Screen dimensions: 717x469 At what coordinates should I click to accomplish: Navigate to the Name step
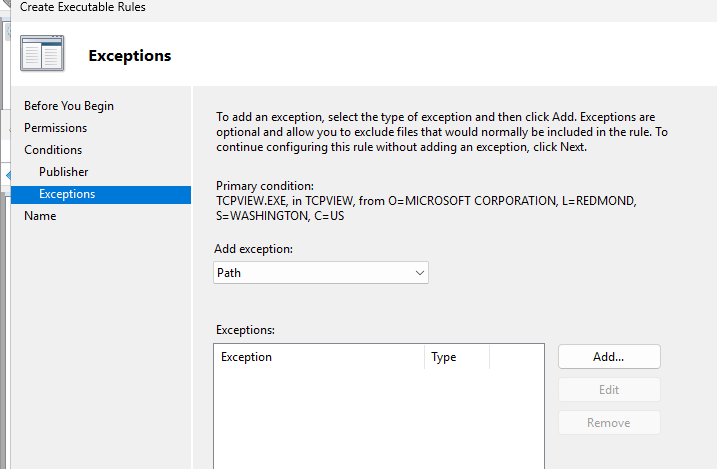(41, 216)
